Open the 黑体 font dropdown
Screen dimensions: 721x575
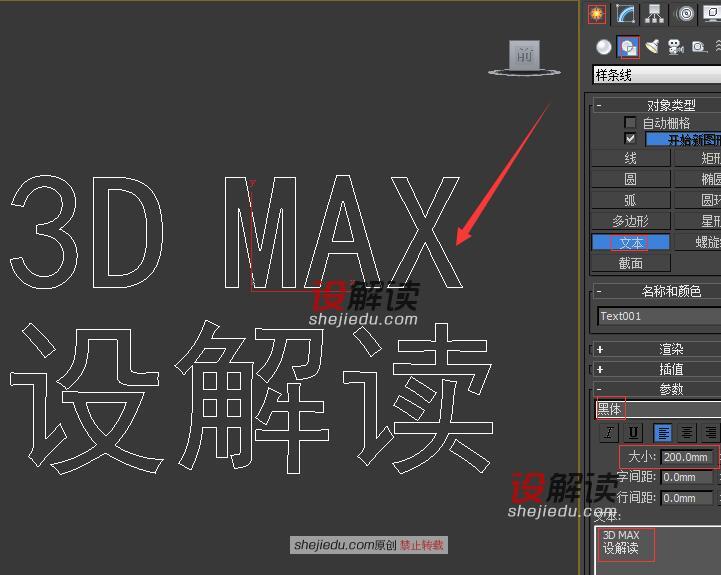(658, 409)
